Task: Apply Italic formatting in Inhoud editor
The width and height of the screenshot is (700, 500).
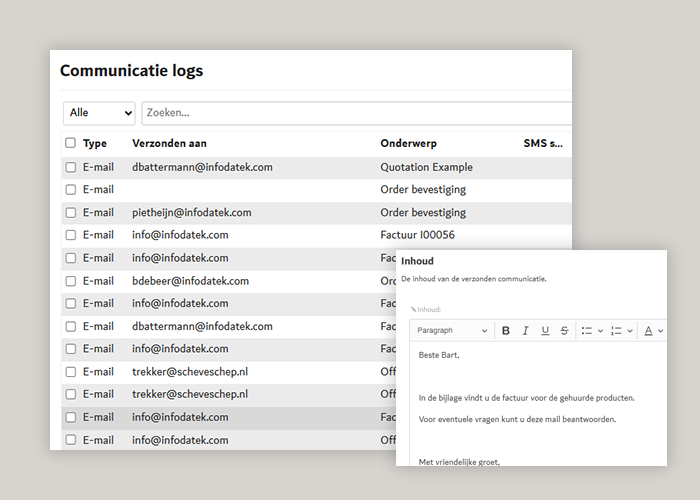Action: tap(525, 331)
